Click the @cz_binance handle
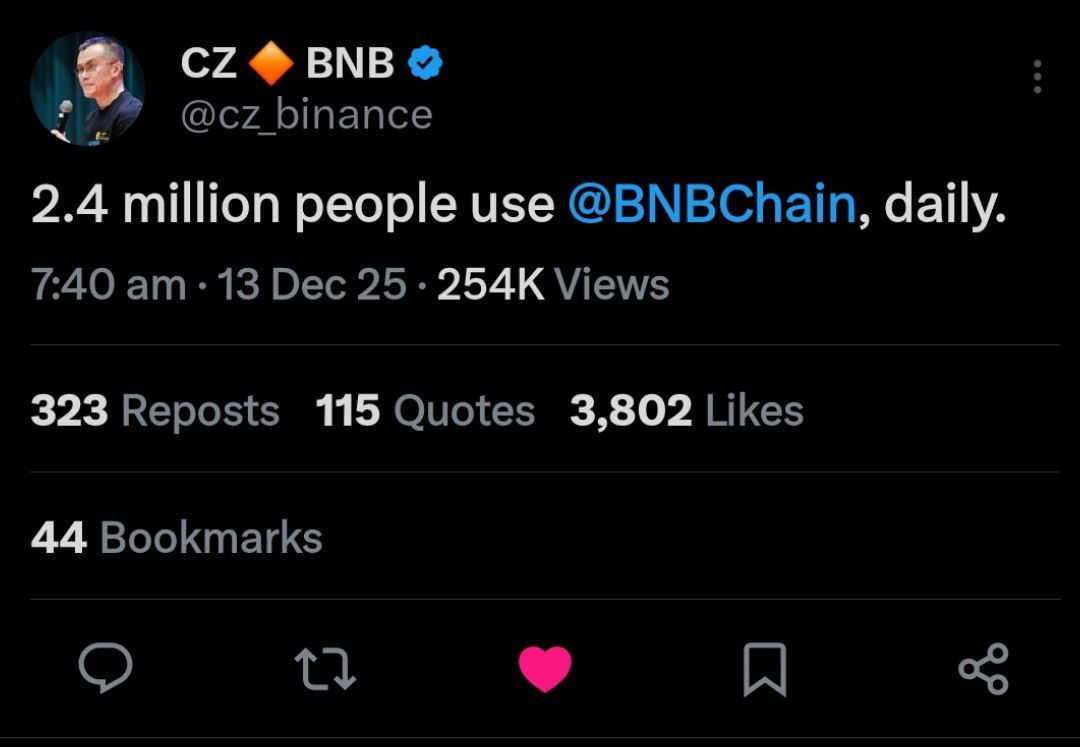The image size is (1080, 747). (x=306, y=114)
